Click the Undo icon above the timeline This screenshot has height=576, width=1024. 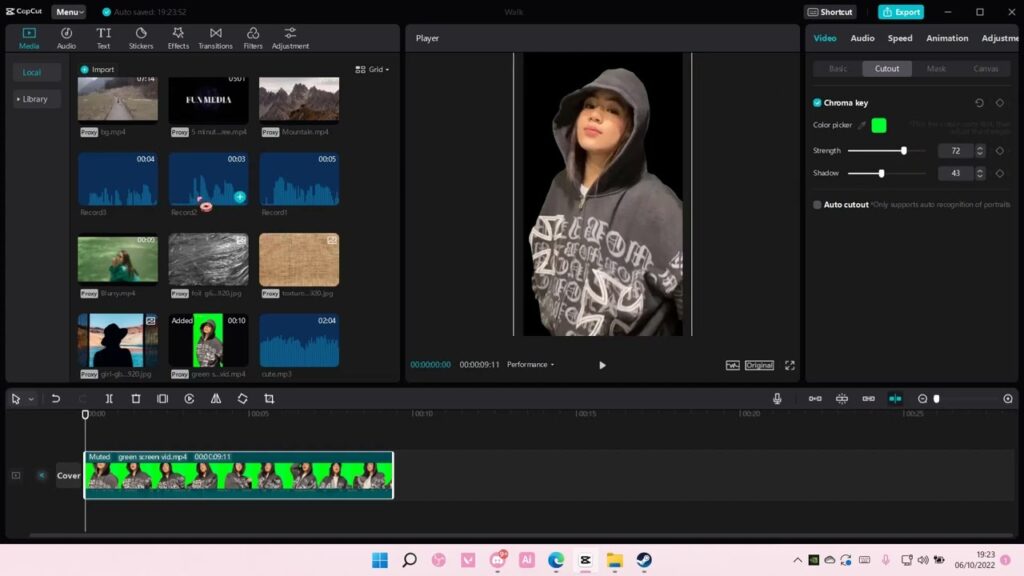click(x=56, y=399)
